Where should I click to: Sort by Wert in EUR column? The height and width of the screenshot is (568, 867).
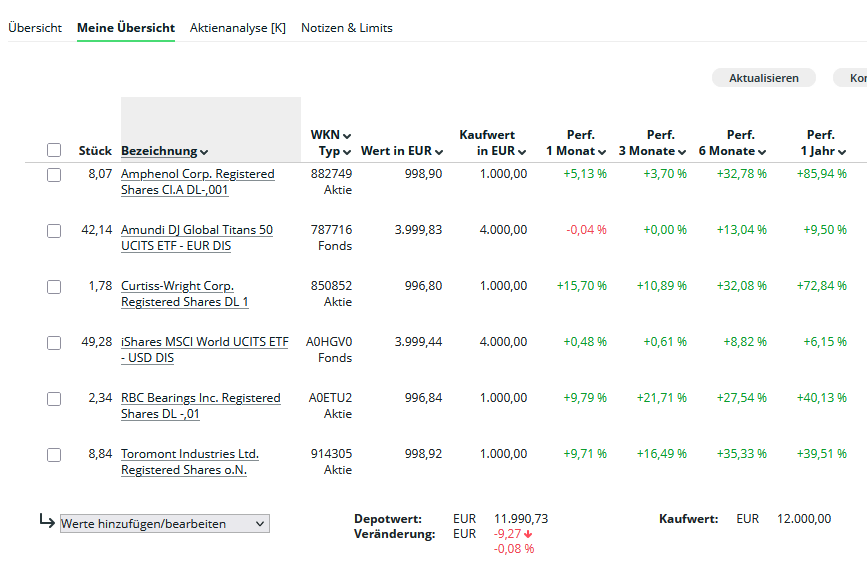click(402, 151)
